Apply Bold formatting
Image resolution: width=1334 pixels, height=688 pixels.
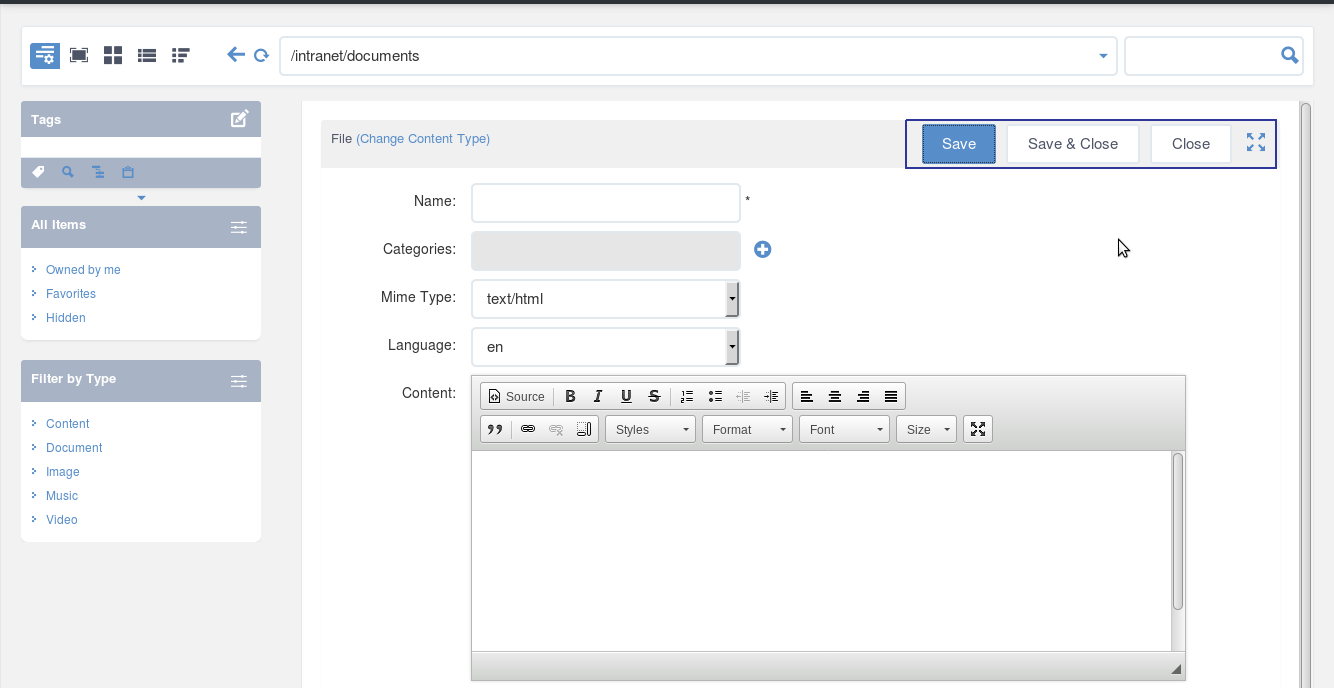pos(570,396)
